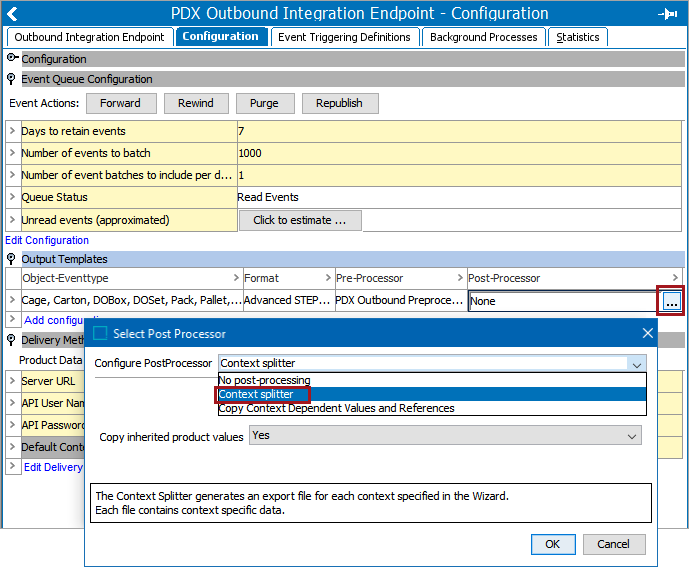Click the Post-Processor field showing None
The image size is (689, 567).
click(x=565, y=301)
